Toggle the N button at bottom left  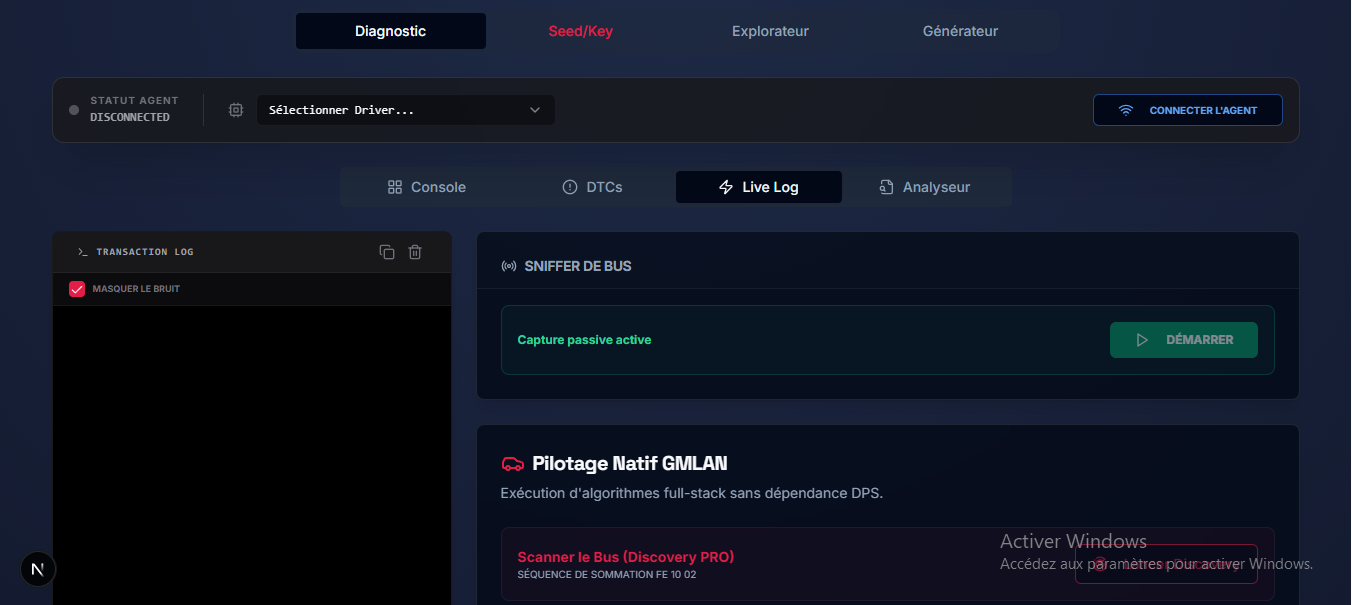click(x=38, y=569)
